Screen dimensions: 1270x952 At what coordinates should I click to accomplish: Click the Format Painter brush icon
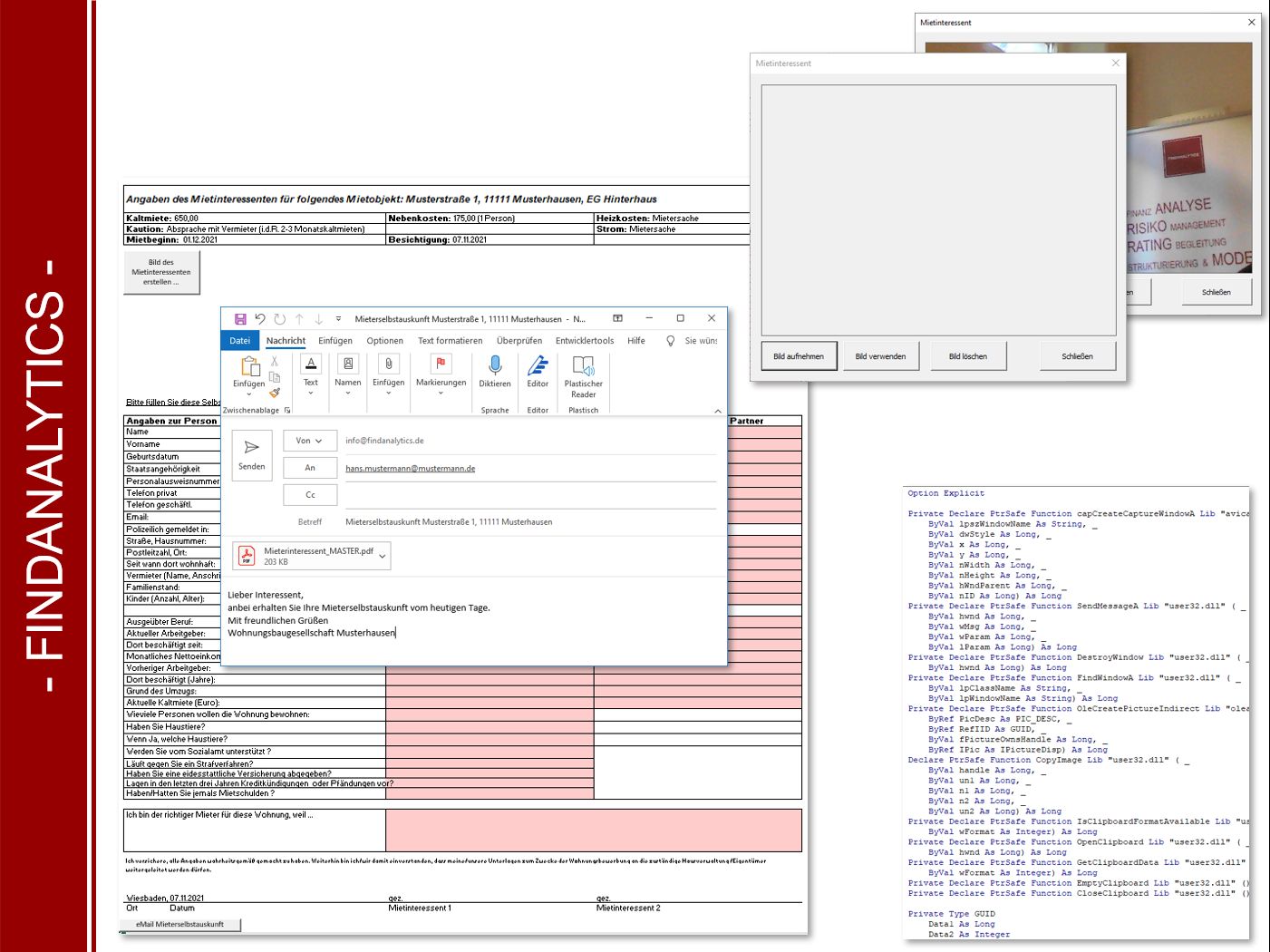pos(275,393)
